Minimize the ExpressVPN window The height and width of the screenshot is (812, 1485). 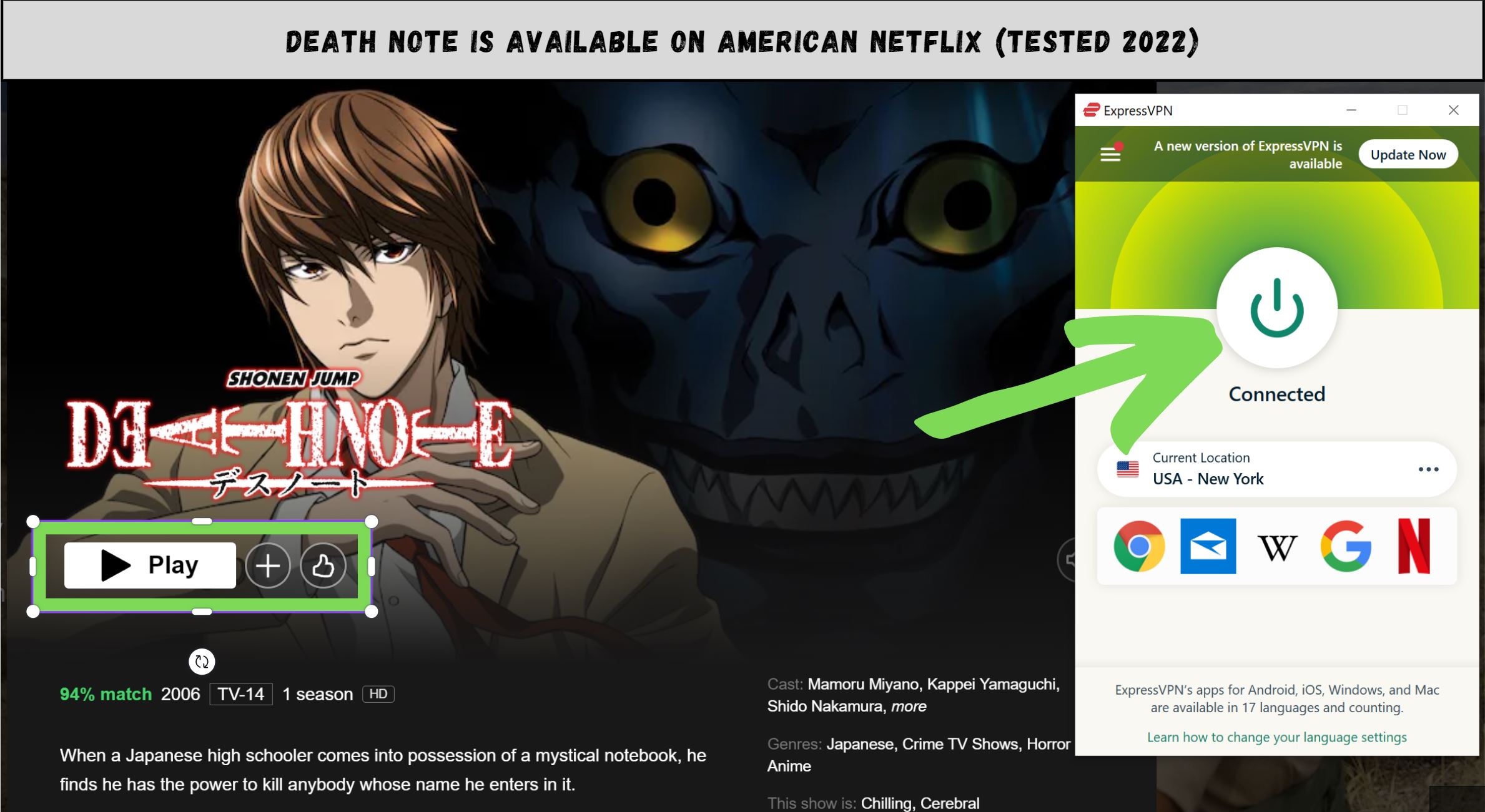pos(1351,110)
